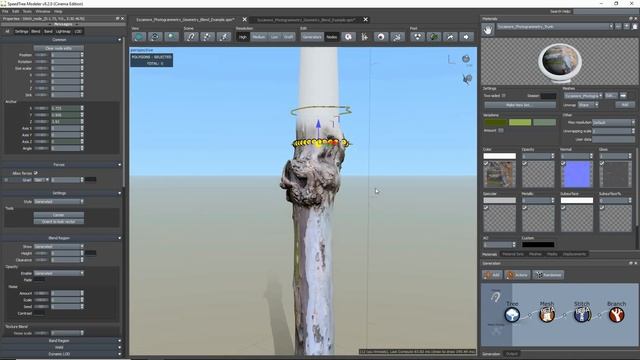Toggle the Gloss map checkbox
Viewport: 640px width, 360px height.
[602, 163]
